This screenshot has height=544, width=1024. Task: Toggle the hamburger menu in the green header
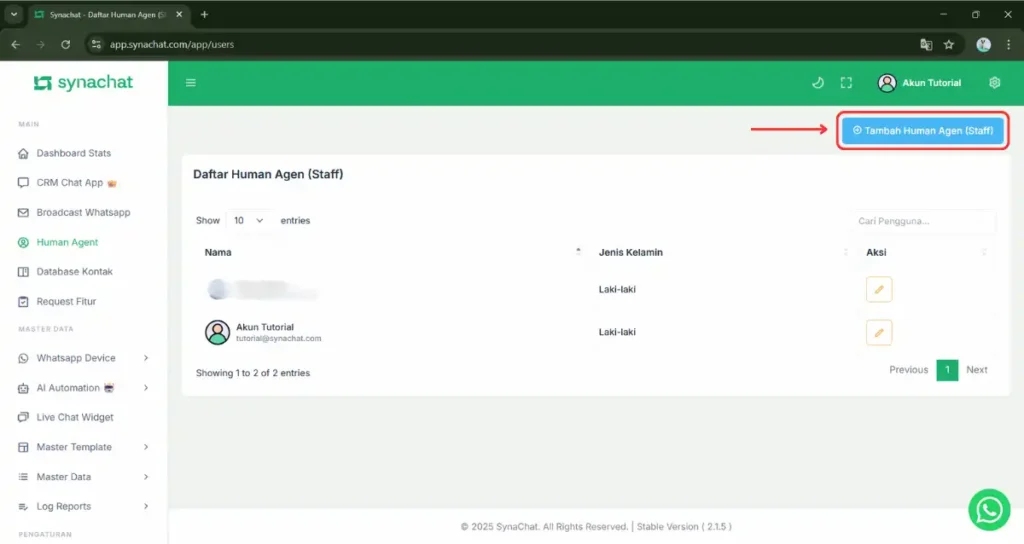click(191, 82)
